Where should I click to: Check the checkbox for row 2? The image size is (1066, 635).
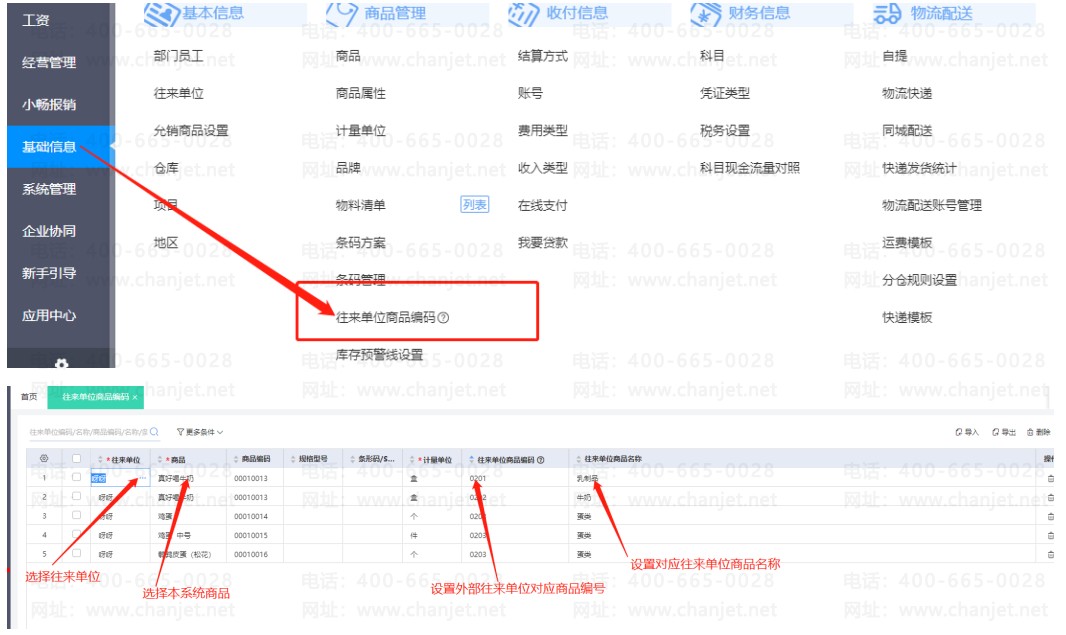pos(76,496)
